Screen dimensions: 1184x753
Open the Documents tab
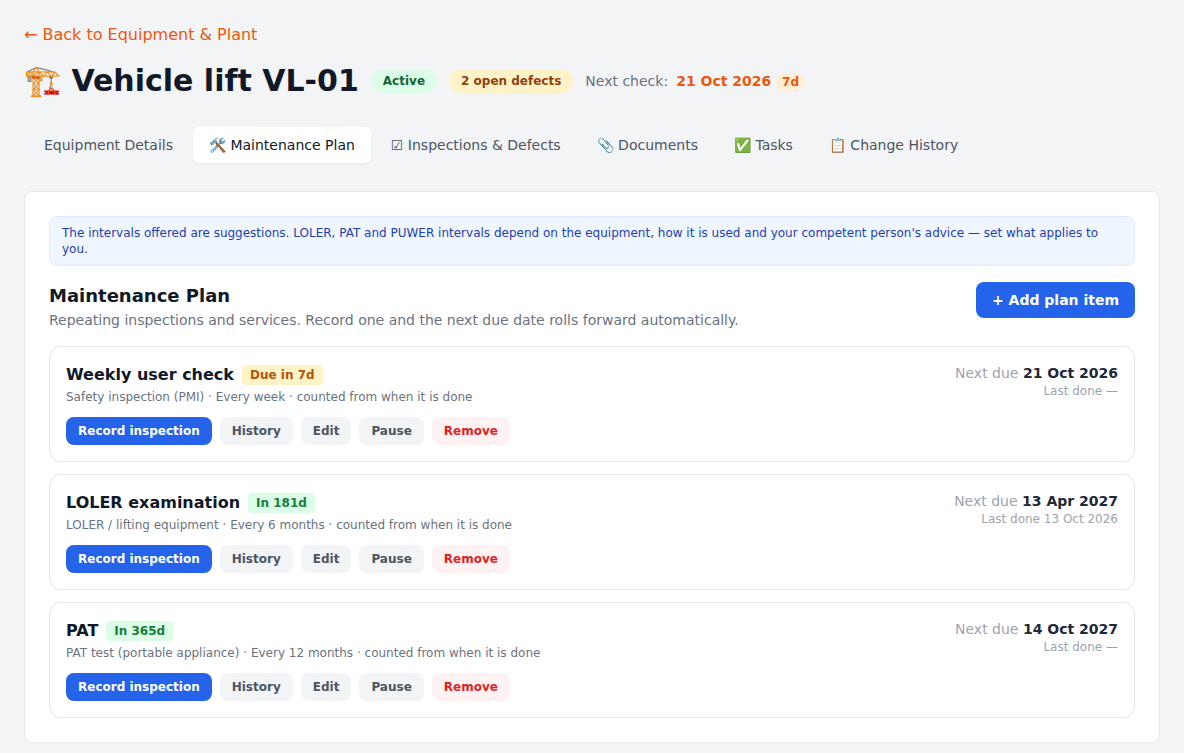point(647,145)
